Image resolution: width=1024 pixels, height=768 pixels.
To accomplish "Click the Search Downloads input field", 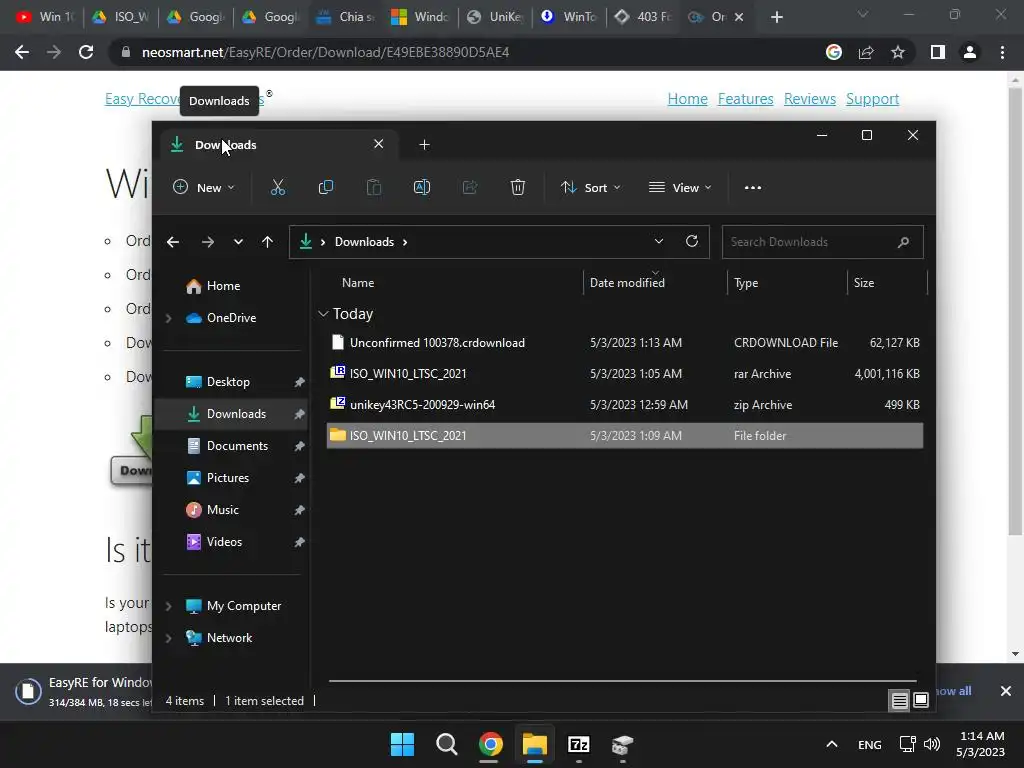I will click(822, 242).
